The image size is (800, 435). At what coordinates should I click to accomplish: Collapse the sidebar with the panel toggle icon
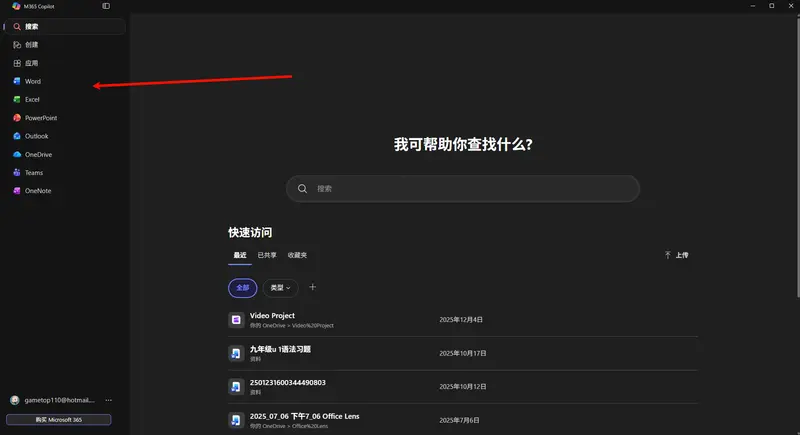click(x=106, y=6)
